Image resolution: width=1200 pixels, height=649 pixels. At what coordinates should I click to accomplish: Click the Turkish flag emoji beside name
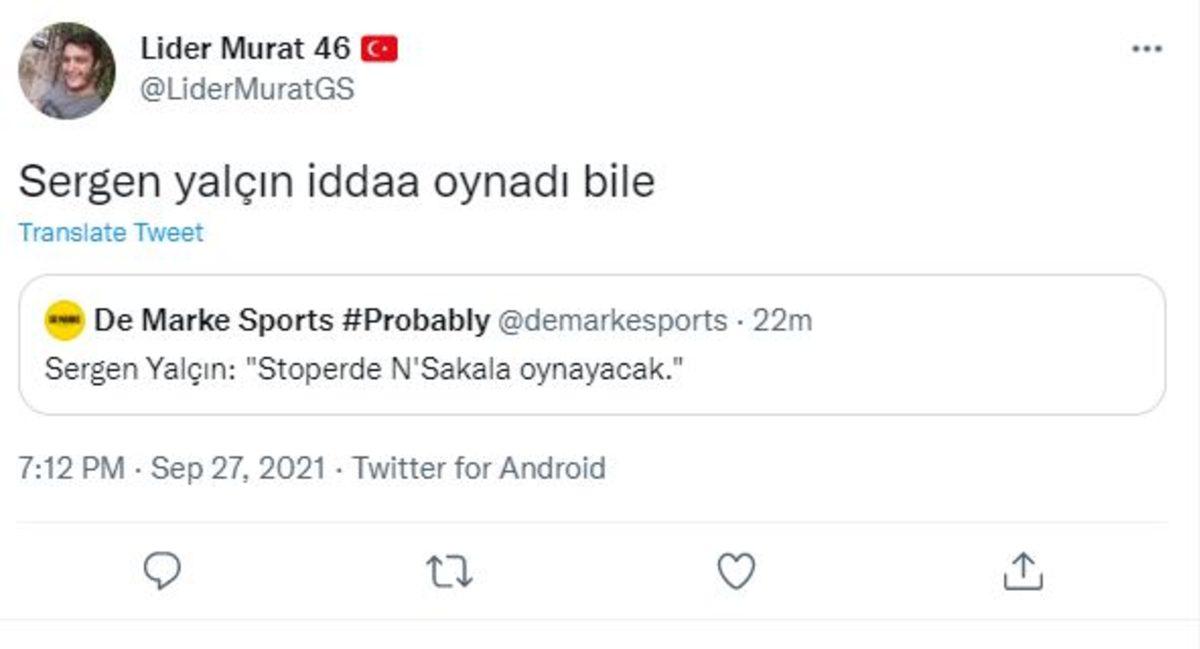(x=379, y=48)
